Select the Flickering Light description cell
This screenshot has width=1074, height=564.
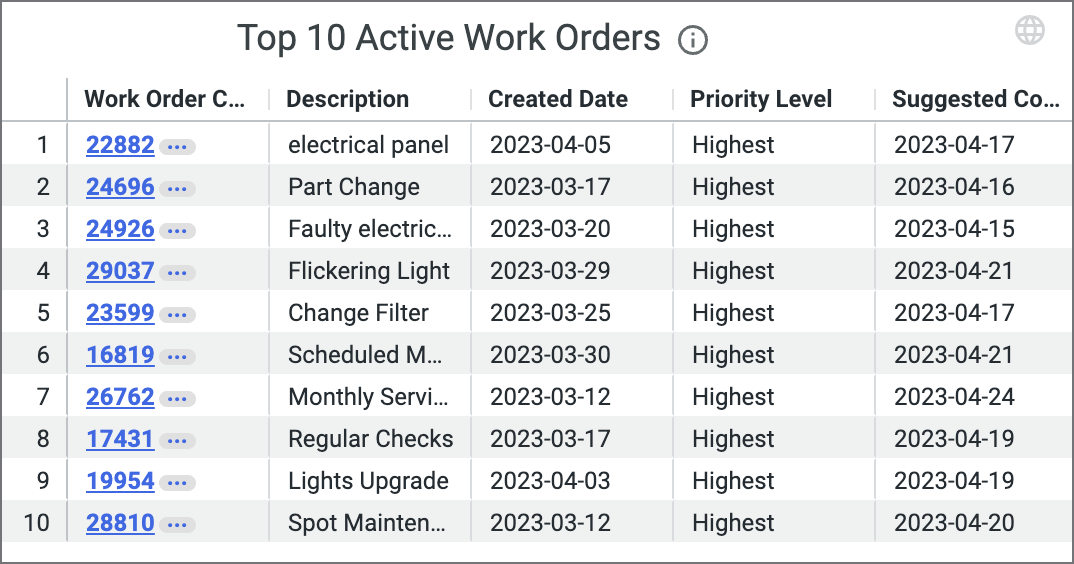click(369, 271)
